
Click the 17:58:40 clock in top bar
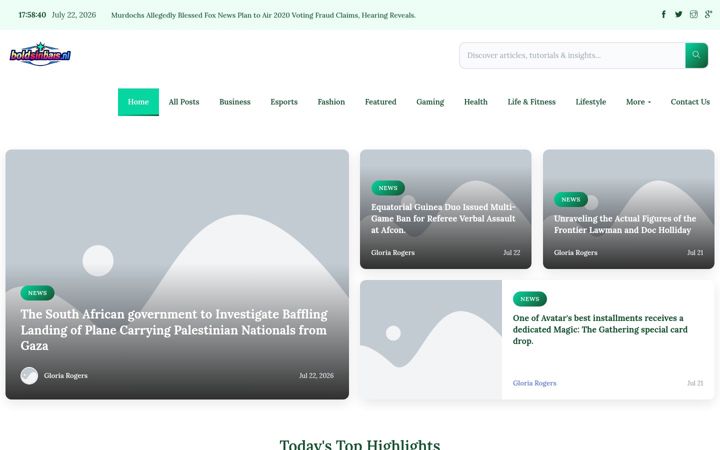pos(32,15)
